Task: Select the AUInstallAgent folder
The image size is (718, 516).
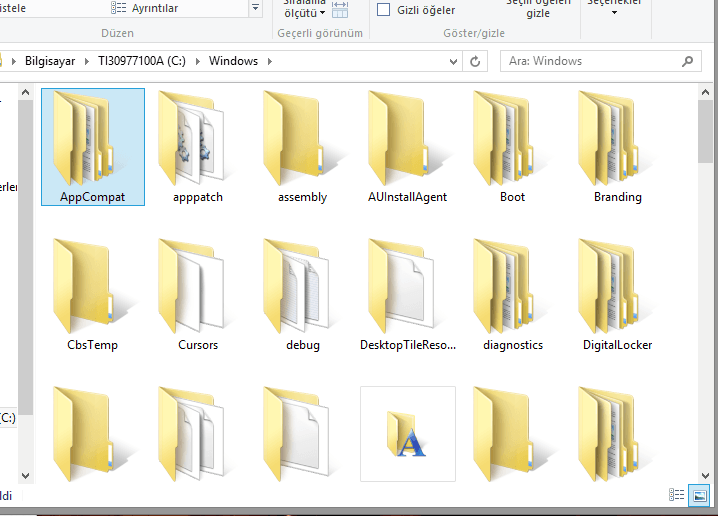Action: pos(407,145)
